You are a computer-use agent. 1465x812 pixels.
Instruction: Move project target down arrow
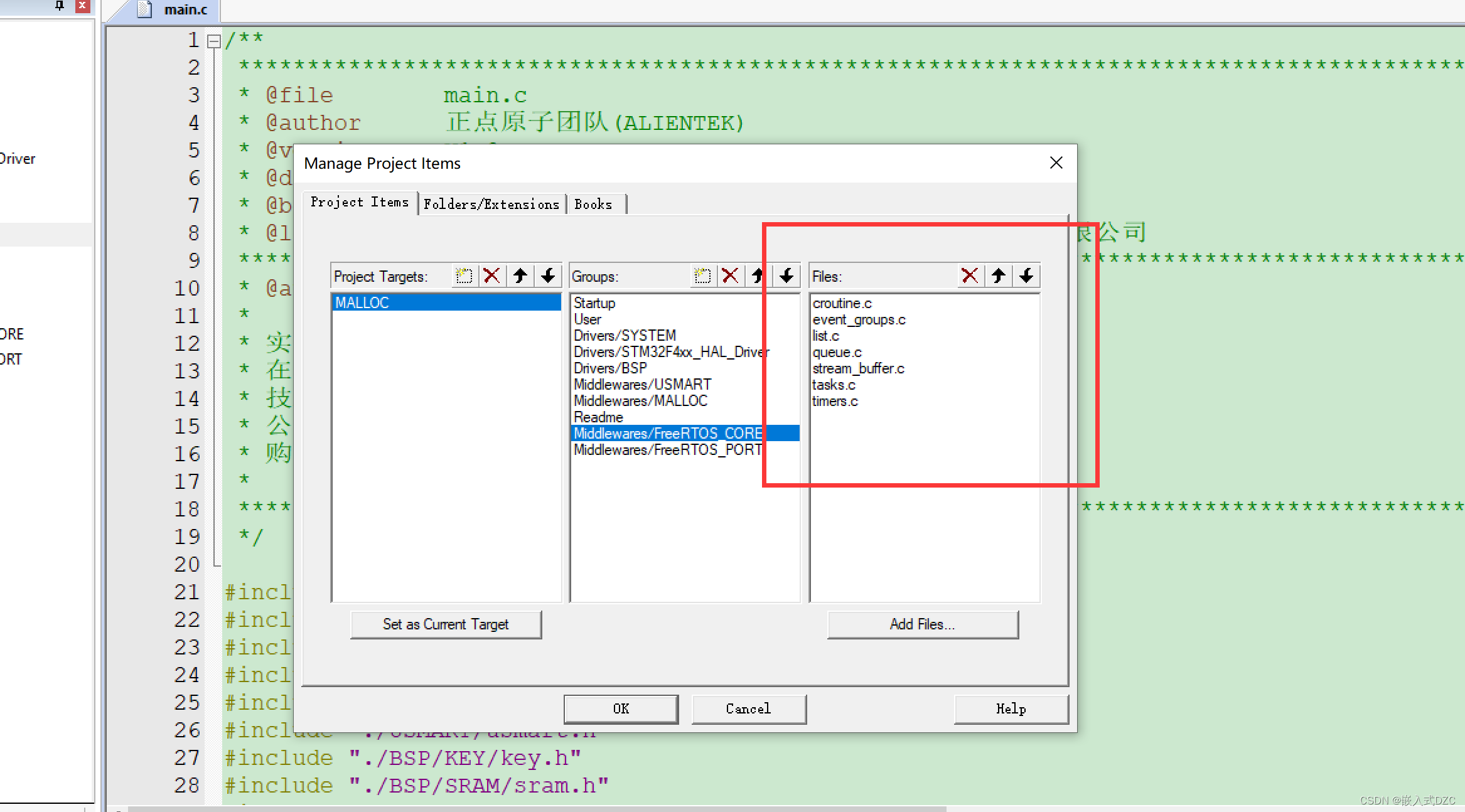coord(548,276)
